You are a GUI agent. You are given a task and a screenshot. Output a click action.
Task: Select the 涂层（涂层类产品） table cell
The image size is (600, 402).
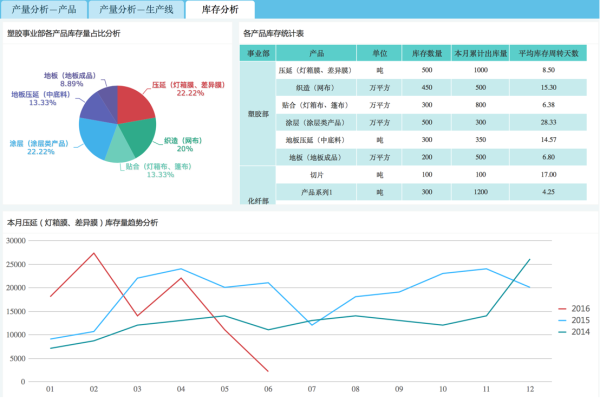tap(316, 122)
